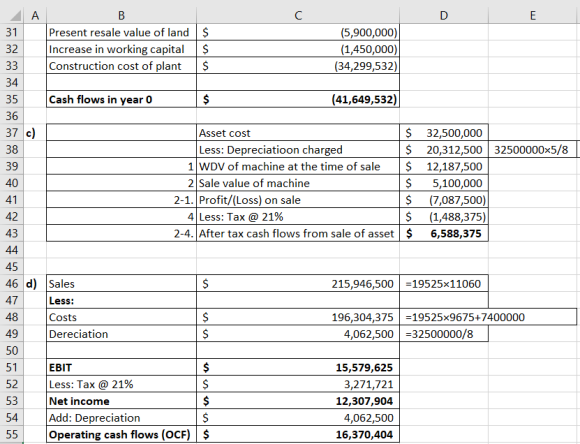Click the 3,271,721 tax value
The width and height of the screenshot is (580, 444).
point(298,384)
